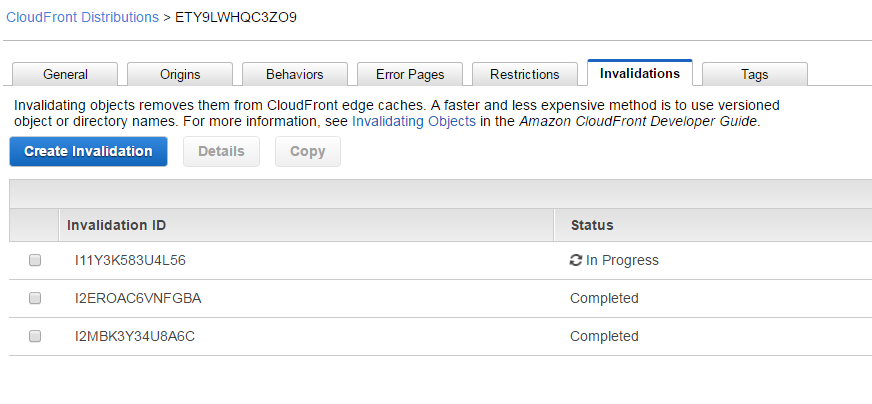Select the Restrictions tab
The height and width of the screenshot is (404, 872).
click(524, 74)
